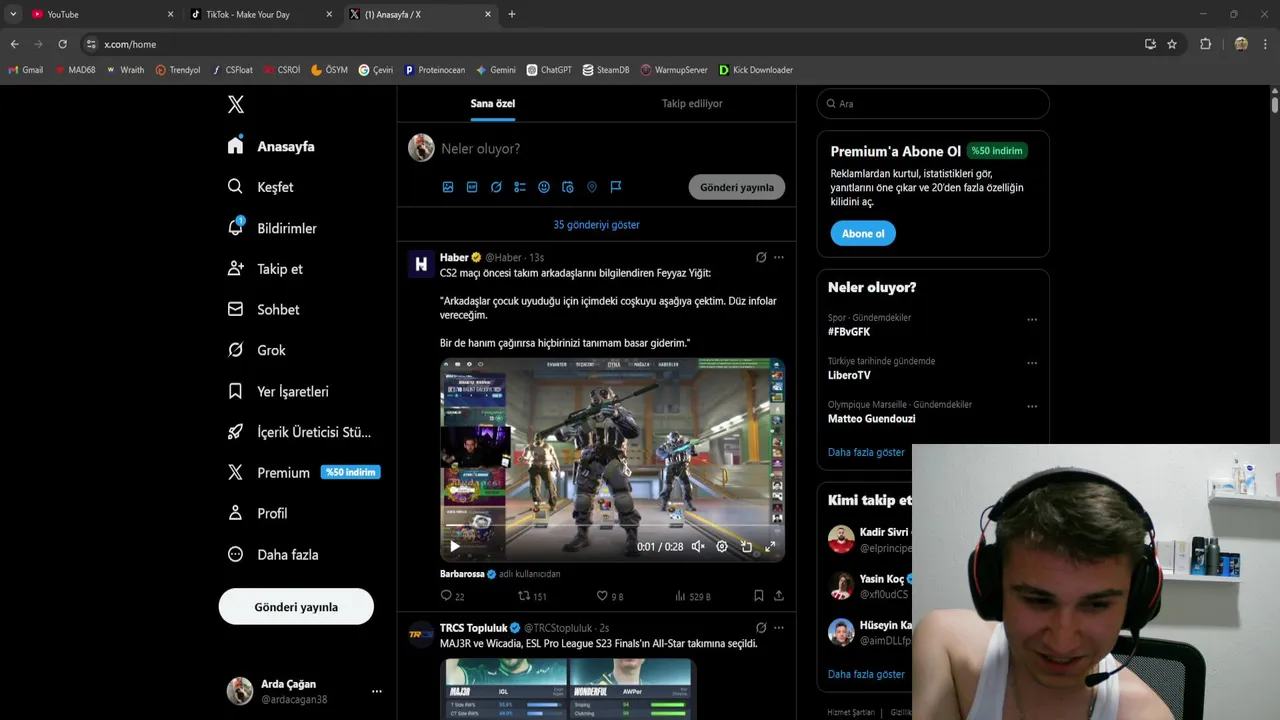The image size is (1280, 720).
Task: Expand Daha fazla menu in sidebar
Action: pyautogui.click(x=273, y=554)
